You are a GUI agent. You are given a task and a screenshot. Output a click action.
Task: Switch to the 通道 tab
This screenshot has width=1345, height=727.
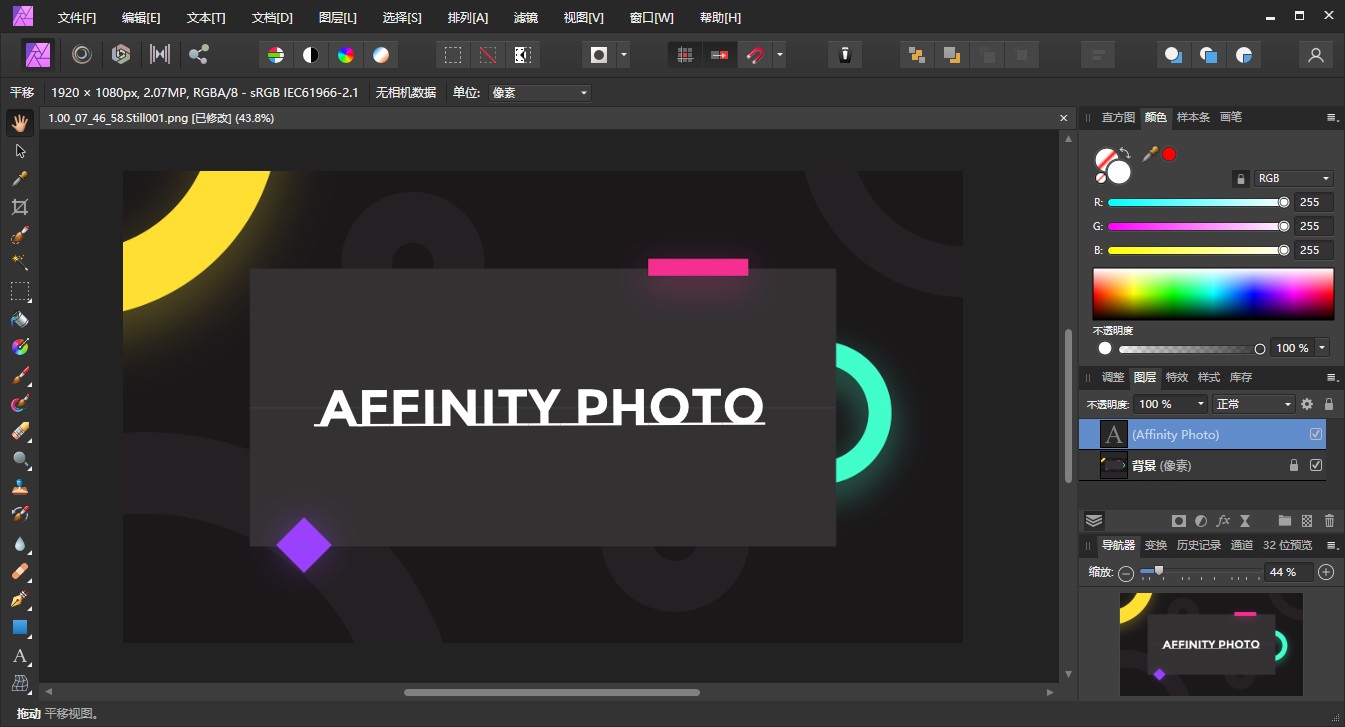[1241, 545]
